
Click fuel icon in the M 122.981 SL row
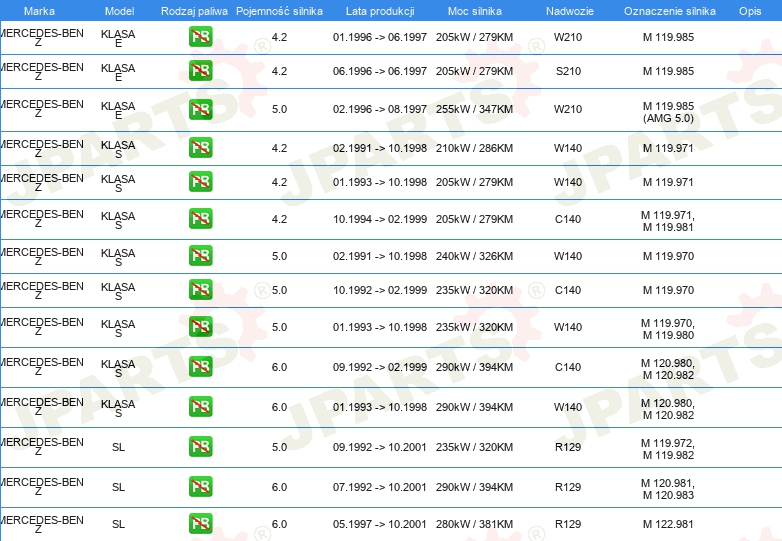(x=200, y=524)
